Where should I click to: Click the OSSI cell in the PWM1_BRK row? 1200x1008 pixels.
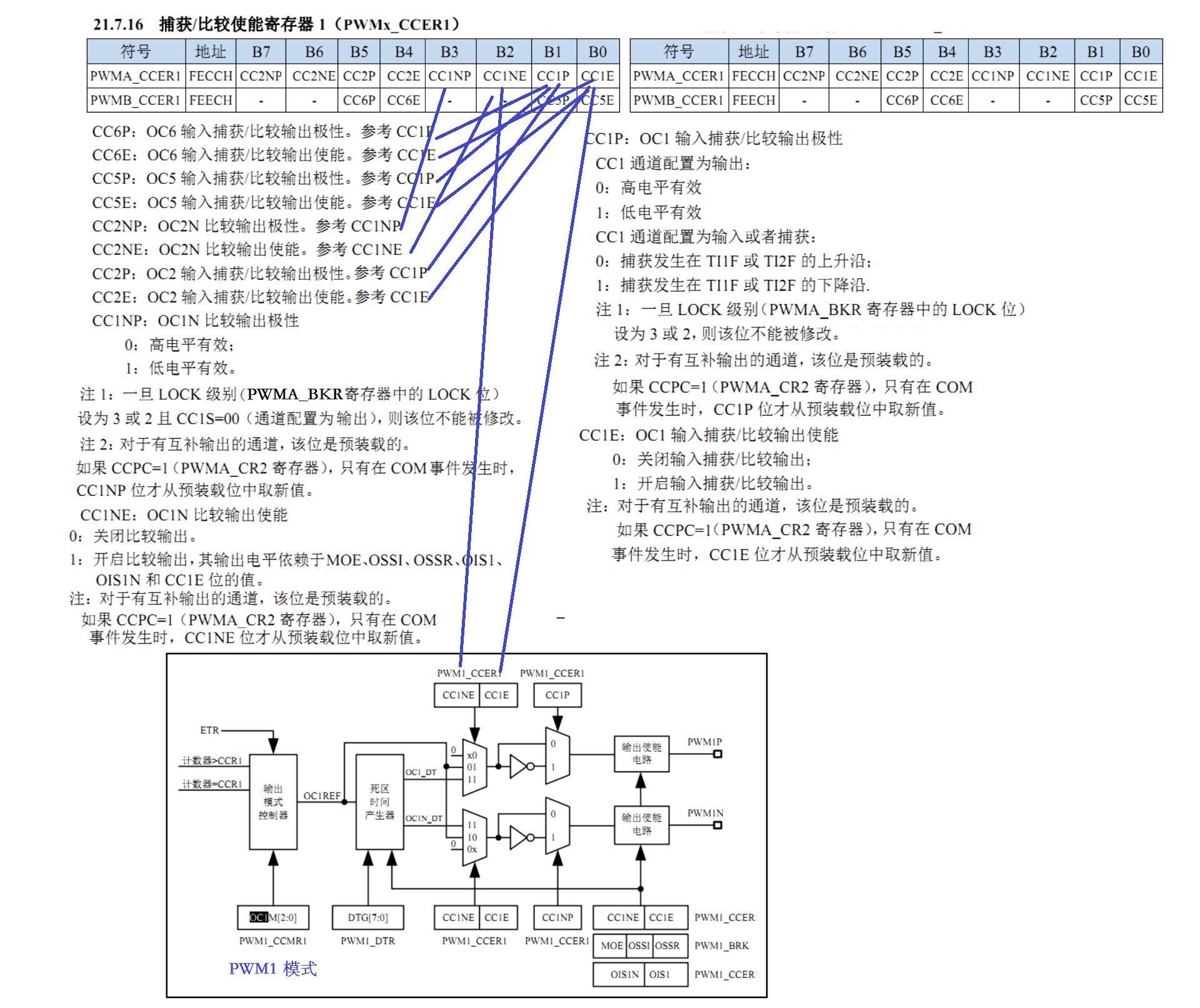click(639, 946)
